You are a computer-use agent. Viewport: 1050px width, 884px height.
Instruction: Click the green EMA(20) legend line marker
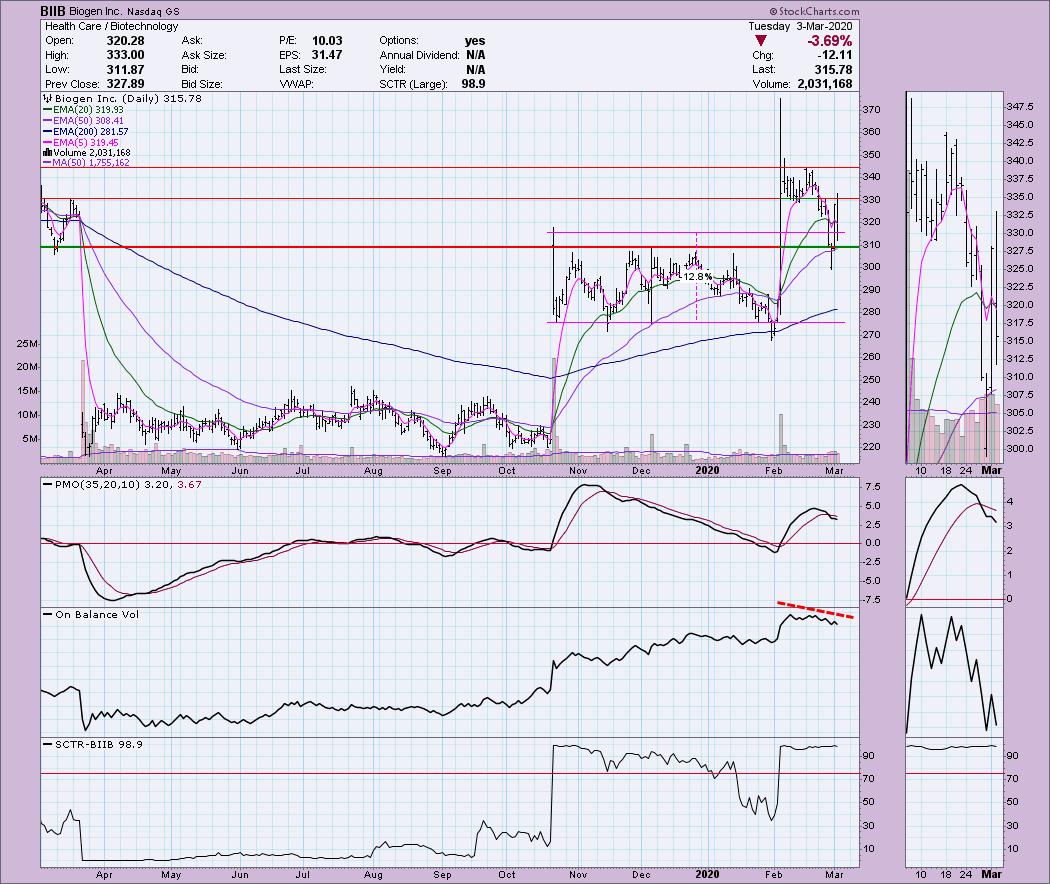pyautogui.click(x=48, y=110)
